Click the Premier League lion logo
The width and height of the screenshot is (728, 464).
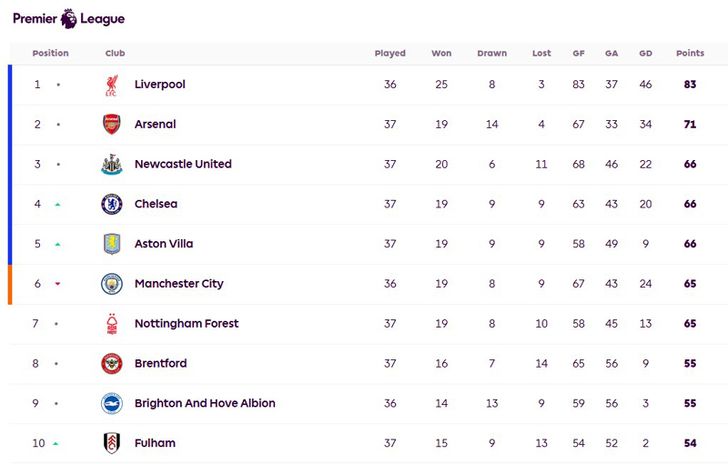point(69,19)
